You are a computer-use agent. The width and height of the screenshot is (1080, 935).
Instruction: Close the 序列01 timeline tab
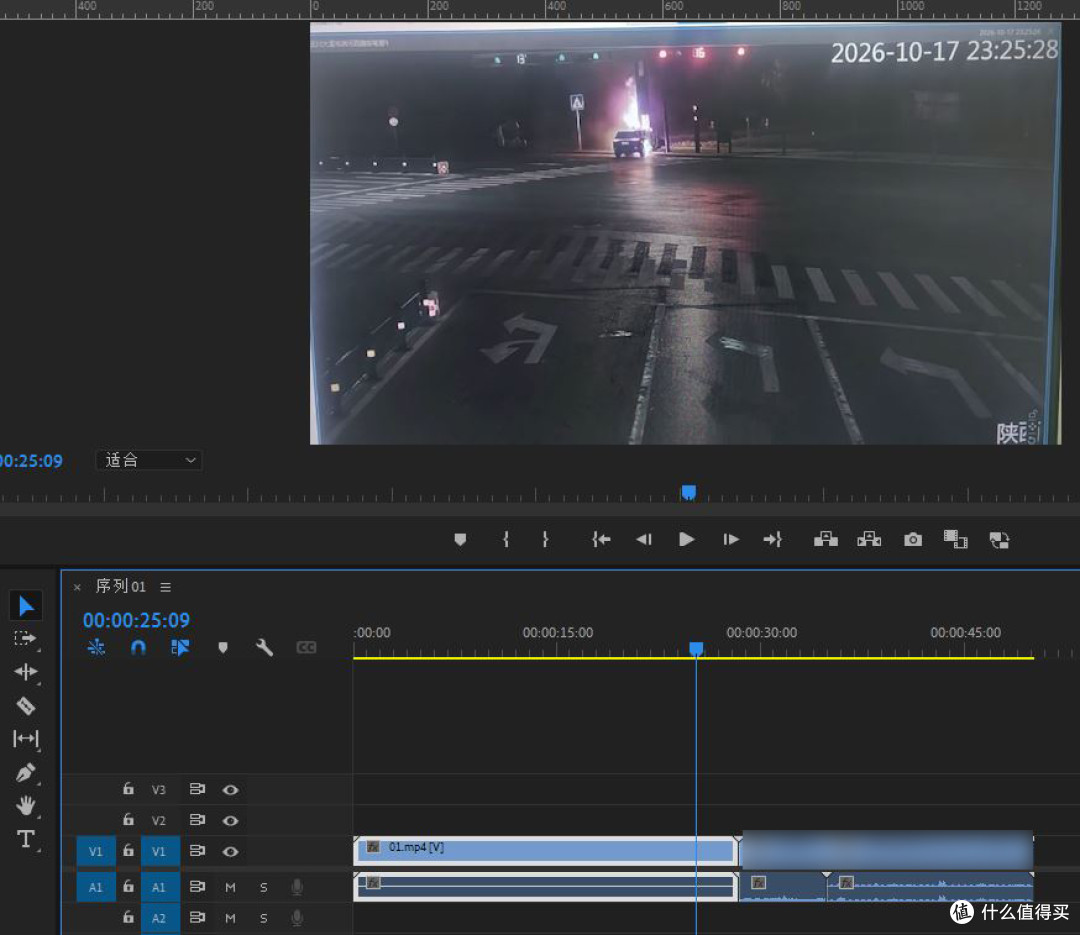(77, 587)
